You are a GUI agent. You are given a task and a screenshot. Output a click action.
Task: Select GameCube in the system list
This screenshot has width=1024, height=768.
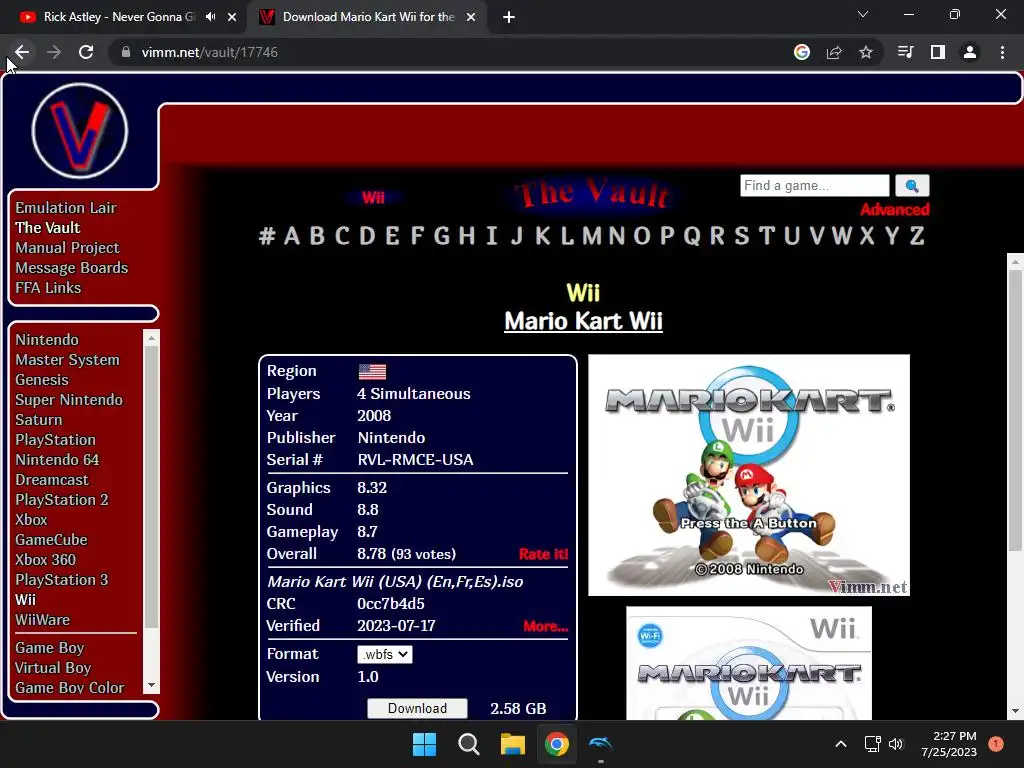click(x=52, y=539)
